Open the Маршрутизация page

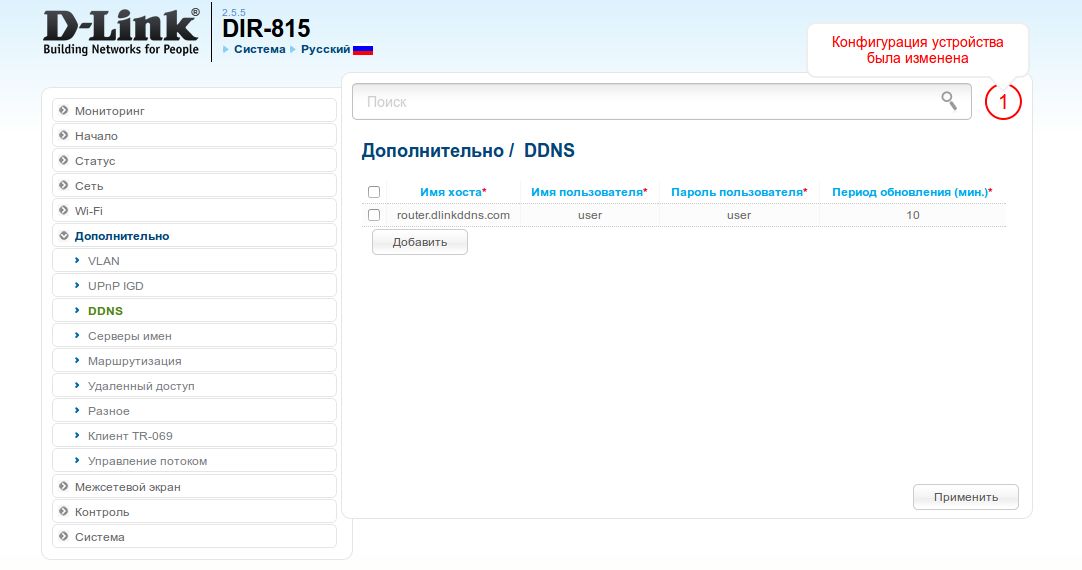134,361
